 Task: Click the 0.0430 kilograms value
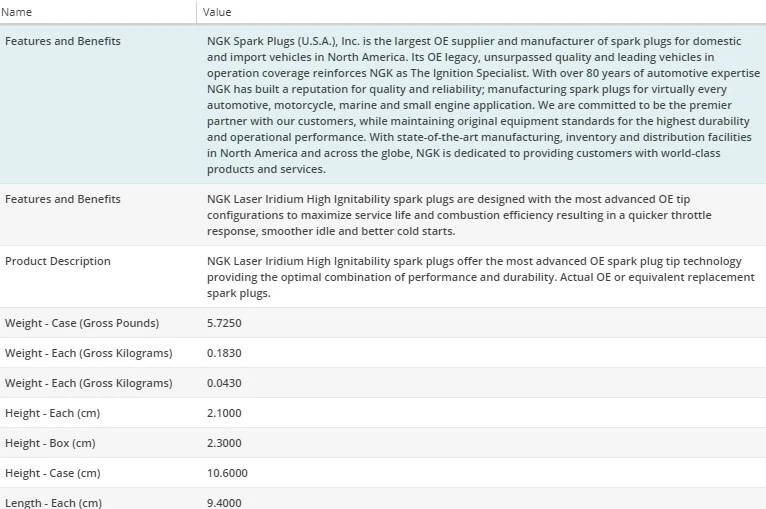pos(224,383)
